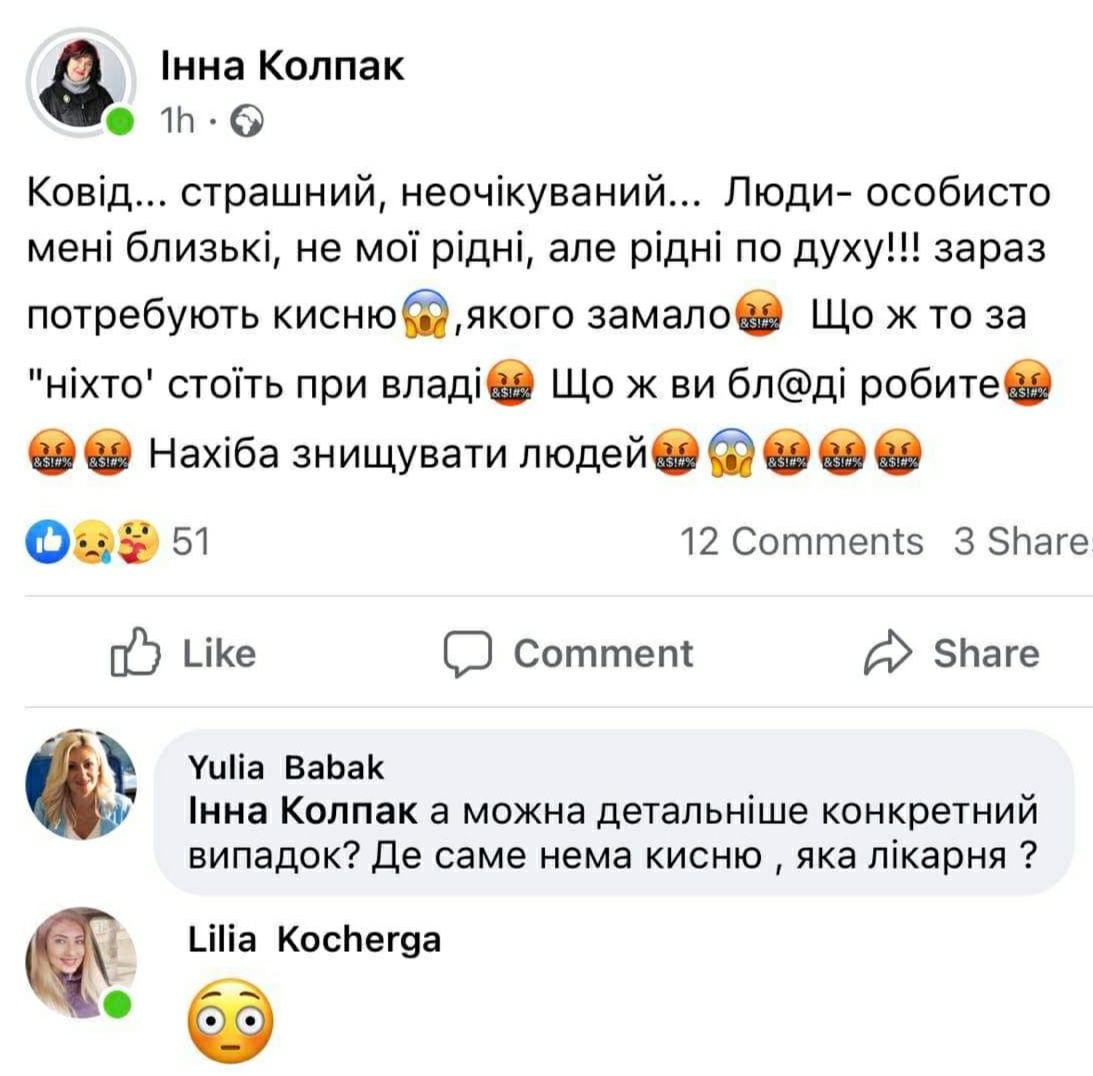
Task: Show the 51 reactions count list
Action: pyautogui.click(x=191, y=541)
